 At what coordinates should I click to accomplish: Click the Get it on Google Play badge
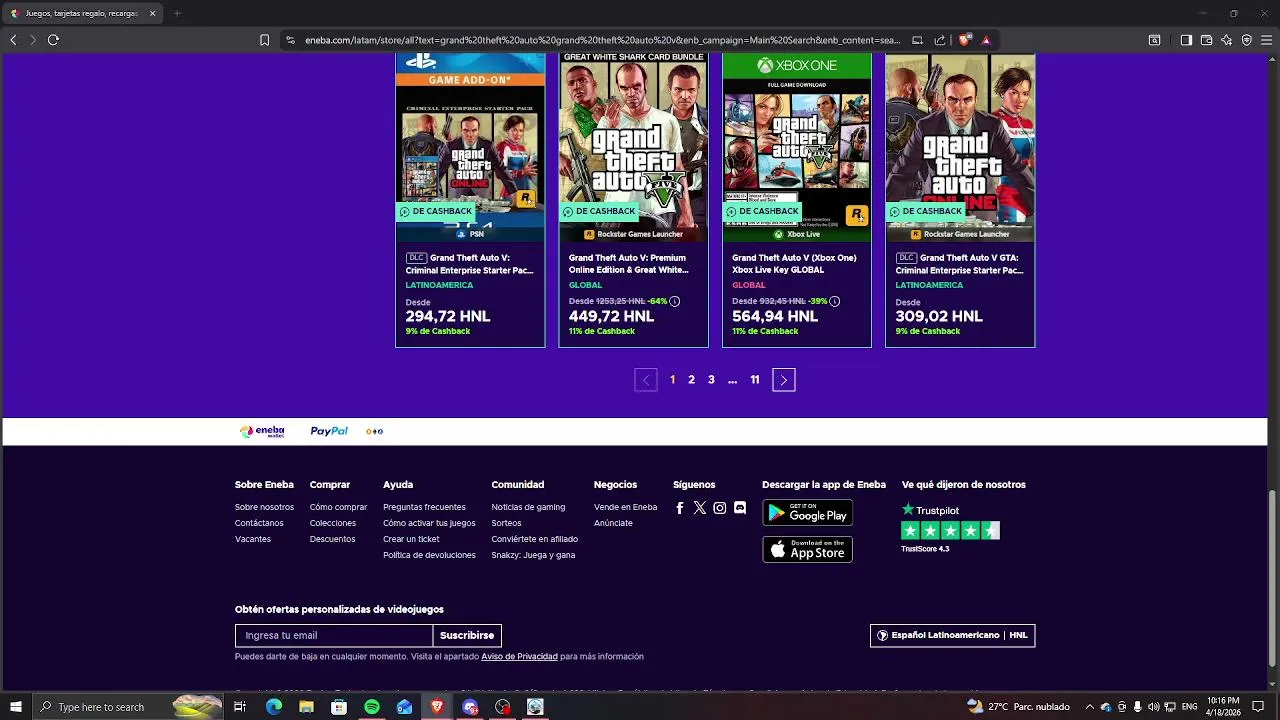pyautogui.click(x=808, y=513)
